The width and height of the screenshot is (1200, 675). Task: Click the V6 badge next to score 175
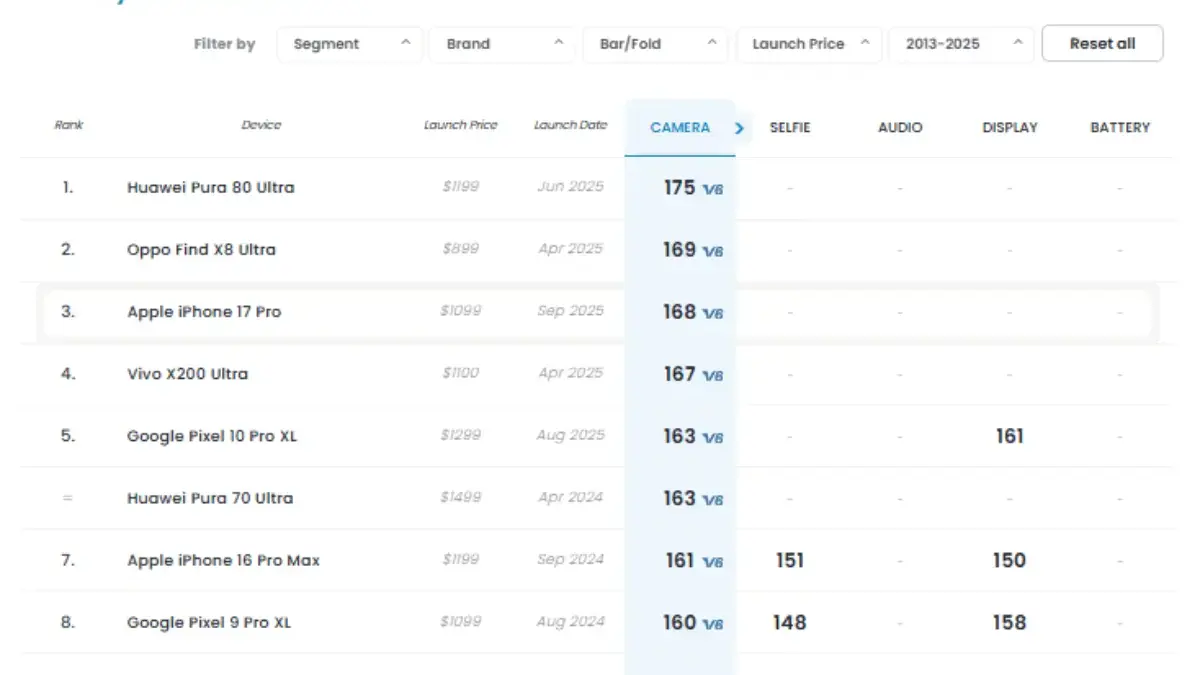pyautogui.click(x=712, y=189)
